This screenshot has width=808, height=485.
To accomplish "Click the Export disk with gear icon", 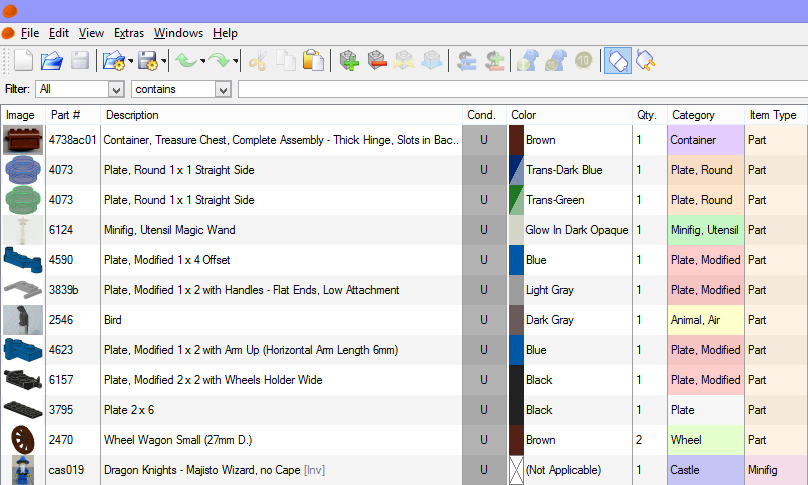I will coord(148,61).
